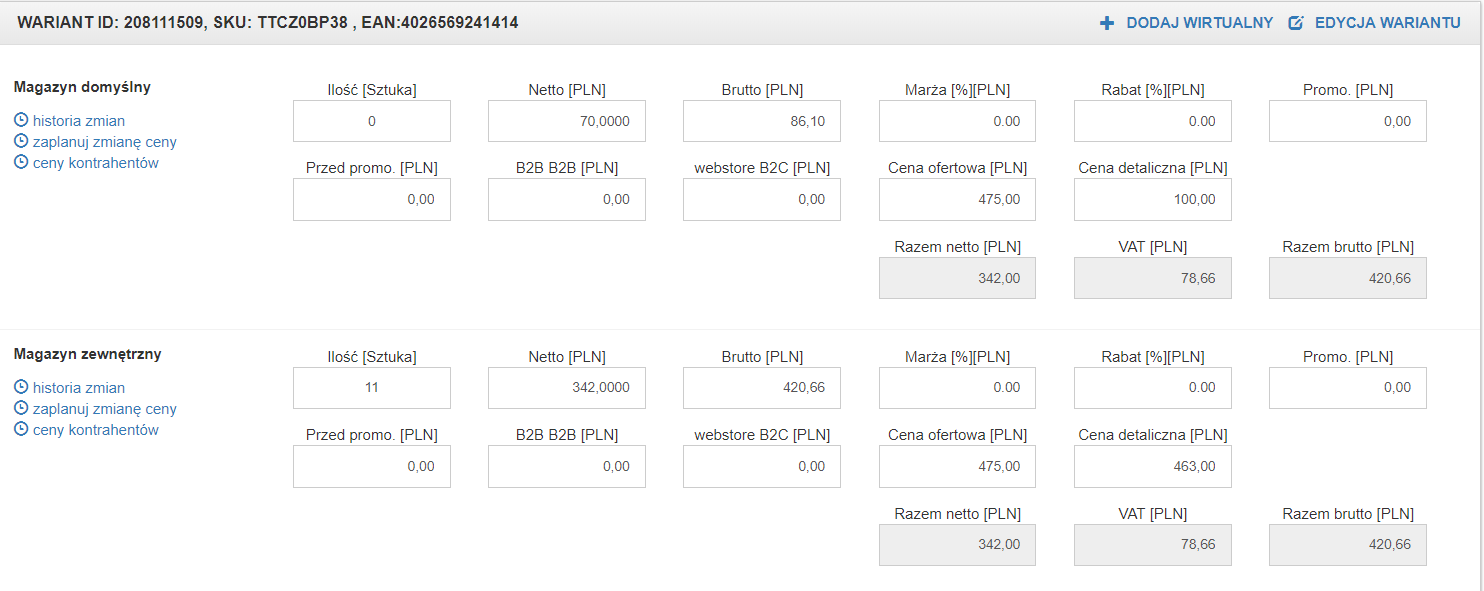
Task: Select Cena detaliczna field showing 463,00
Action: pyautogui.click(x=1152, y=466)
